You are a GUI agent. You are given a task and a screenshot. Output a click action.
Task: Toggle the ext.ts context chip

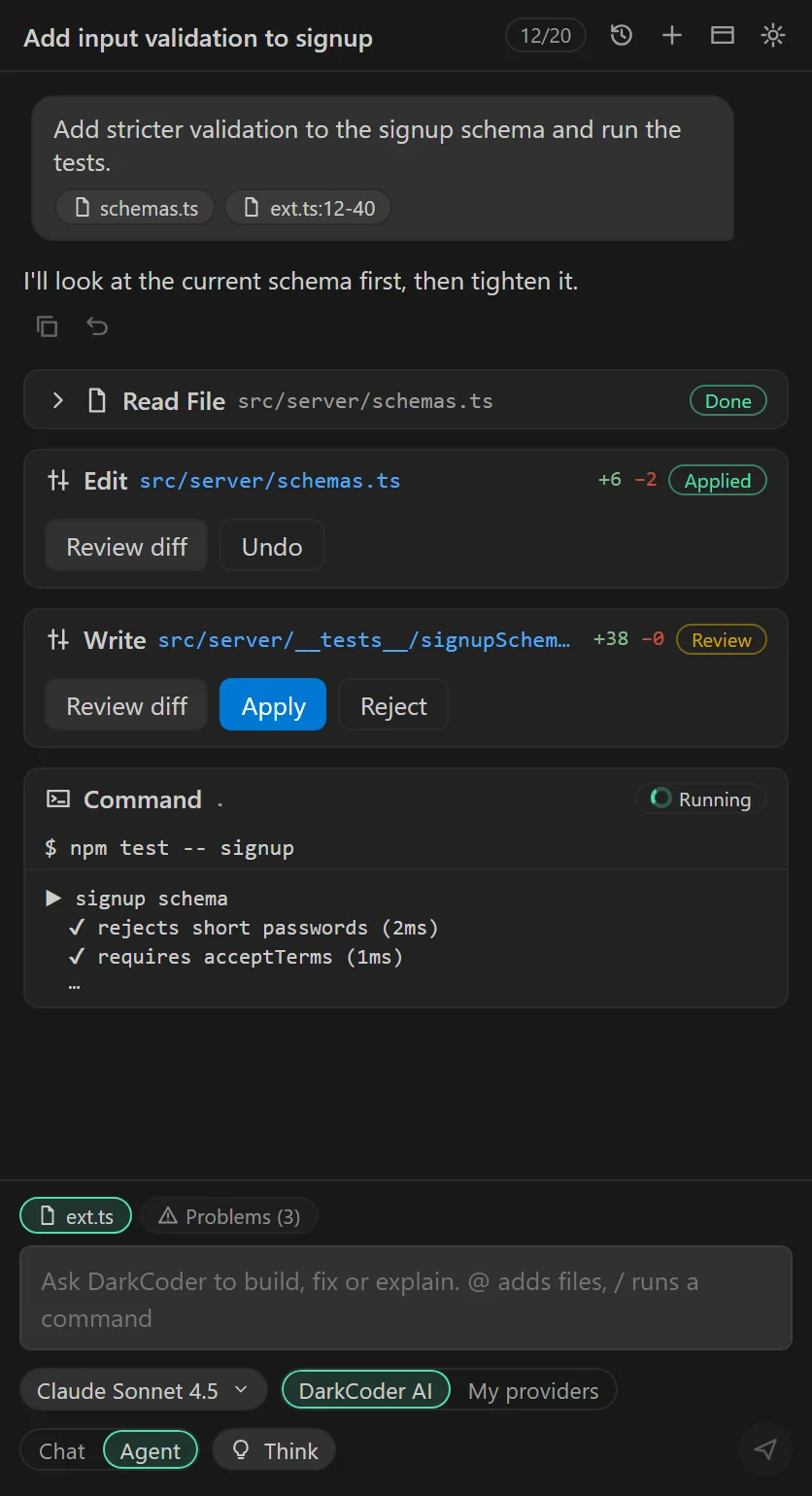(76, 1216)
